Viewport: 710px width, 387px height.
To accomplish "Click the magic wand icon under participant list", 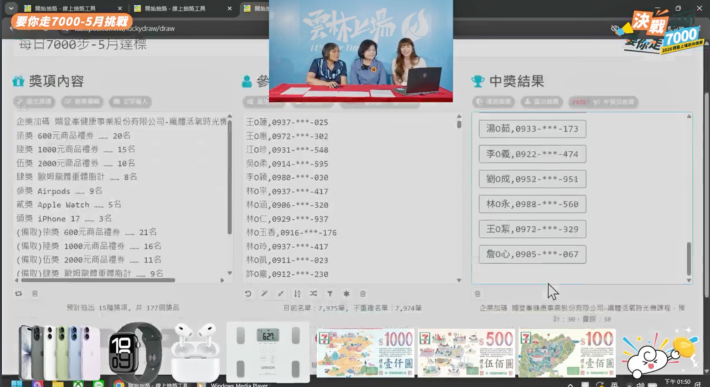I will click(x=264, y=294).
